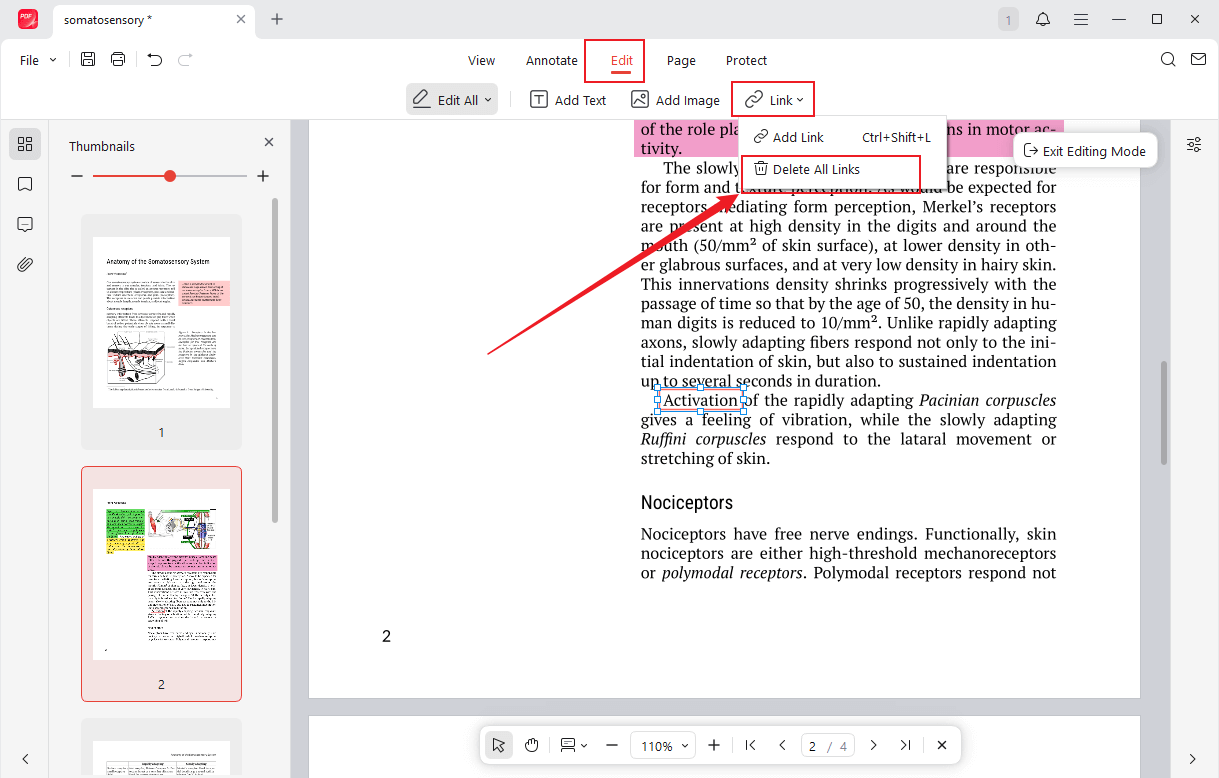
Task: Open the Bookmarks panel in the left sidebar
Action: click(24, 184)
